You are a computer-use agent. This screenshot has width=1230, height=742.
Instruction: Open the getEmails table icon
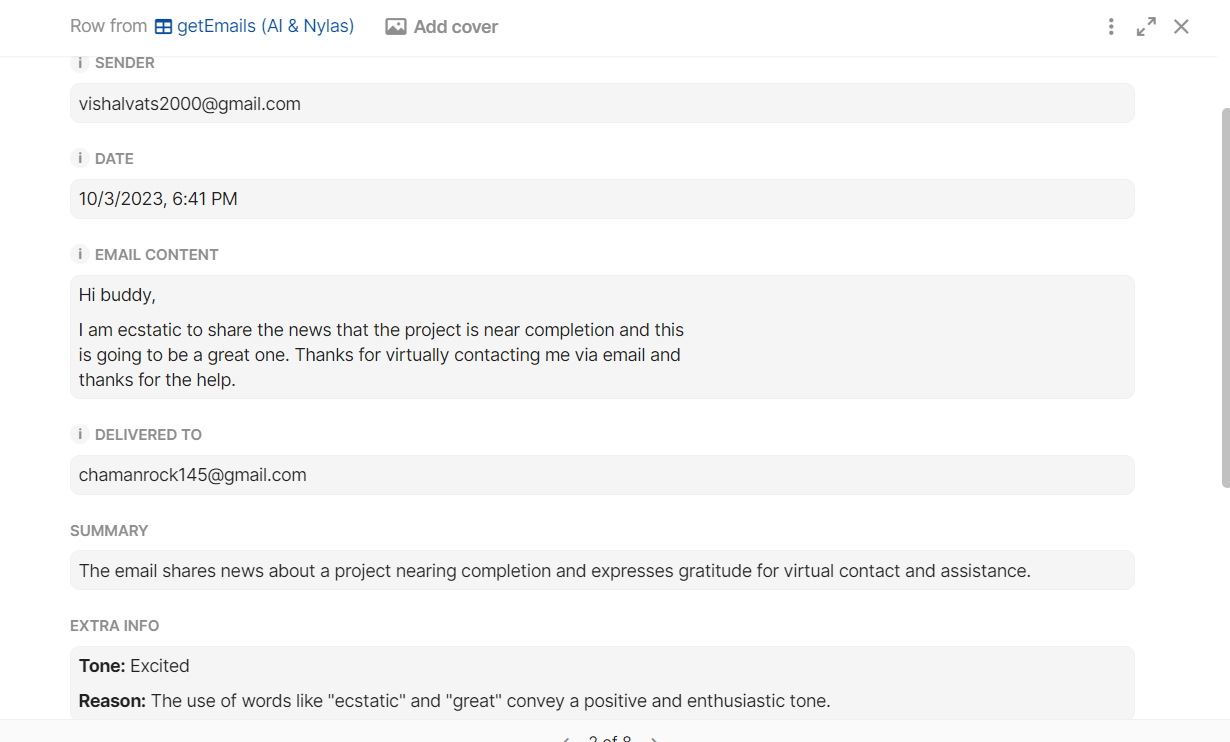click(x=163, y=27)
